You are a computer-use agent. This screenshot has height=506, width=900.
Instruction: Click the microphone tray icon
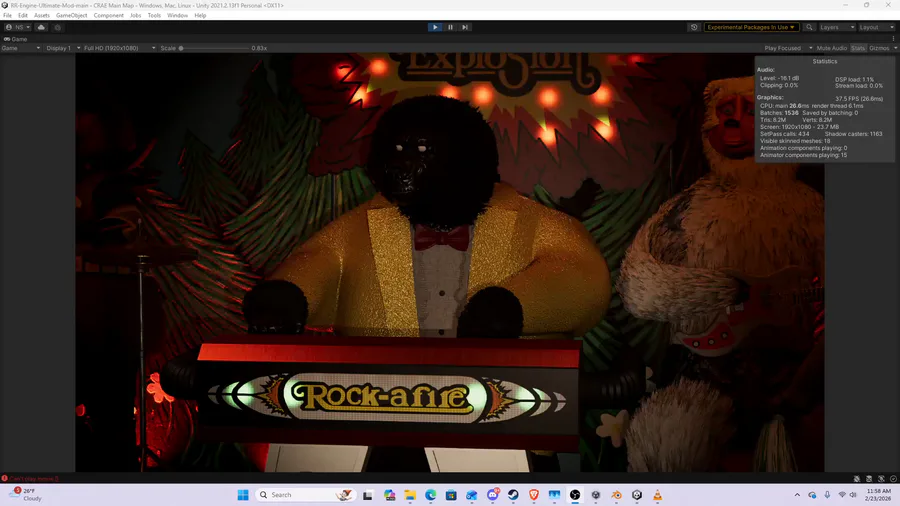point(827,495)
